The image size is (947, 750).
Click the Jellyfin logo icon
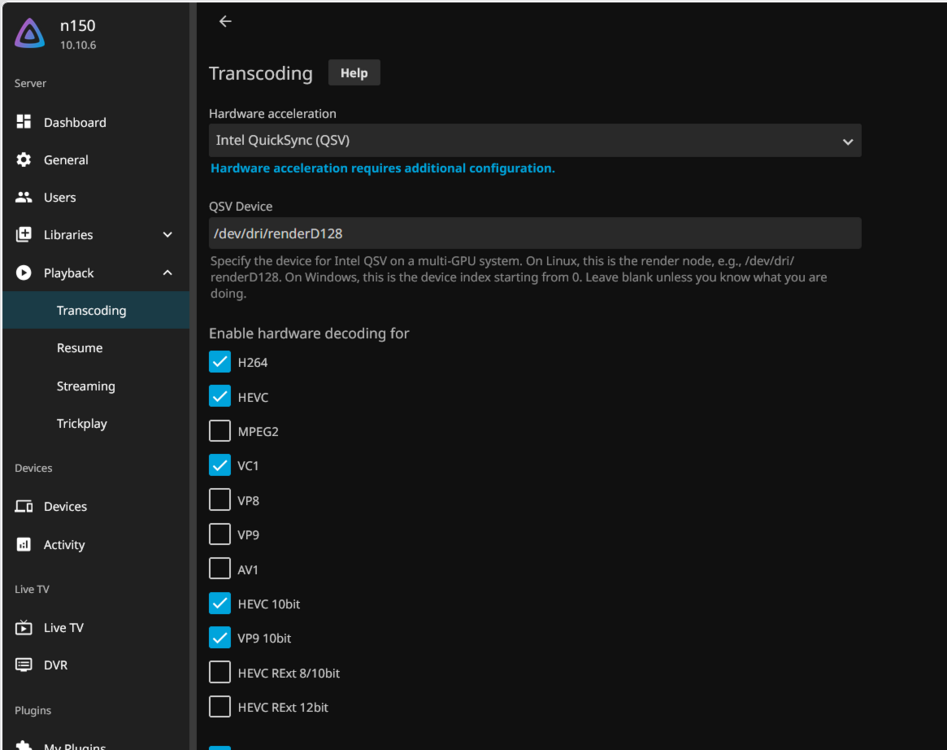pos(30,33)
